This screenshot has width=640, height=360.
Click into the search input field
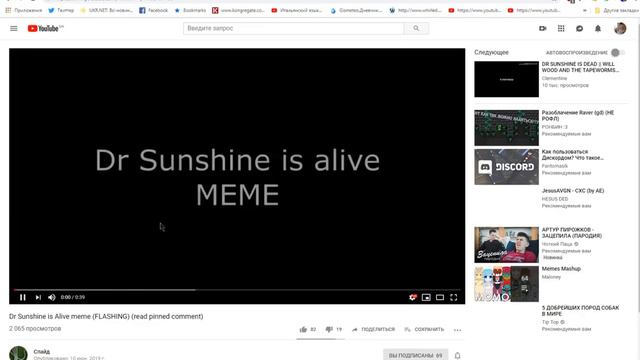pyautogui.click(x=293, y=28)
